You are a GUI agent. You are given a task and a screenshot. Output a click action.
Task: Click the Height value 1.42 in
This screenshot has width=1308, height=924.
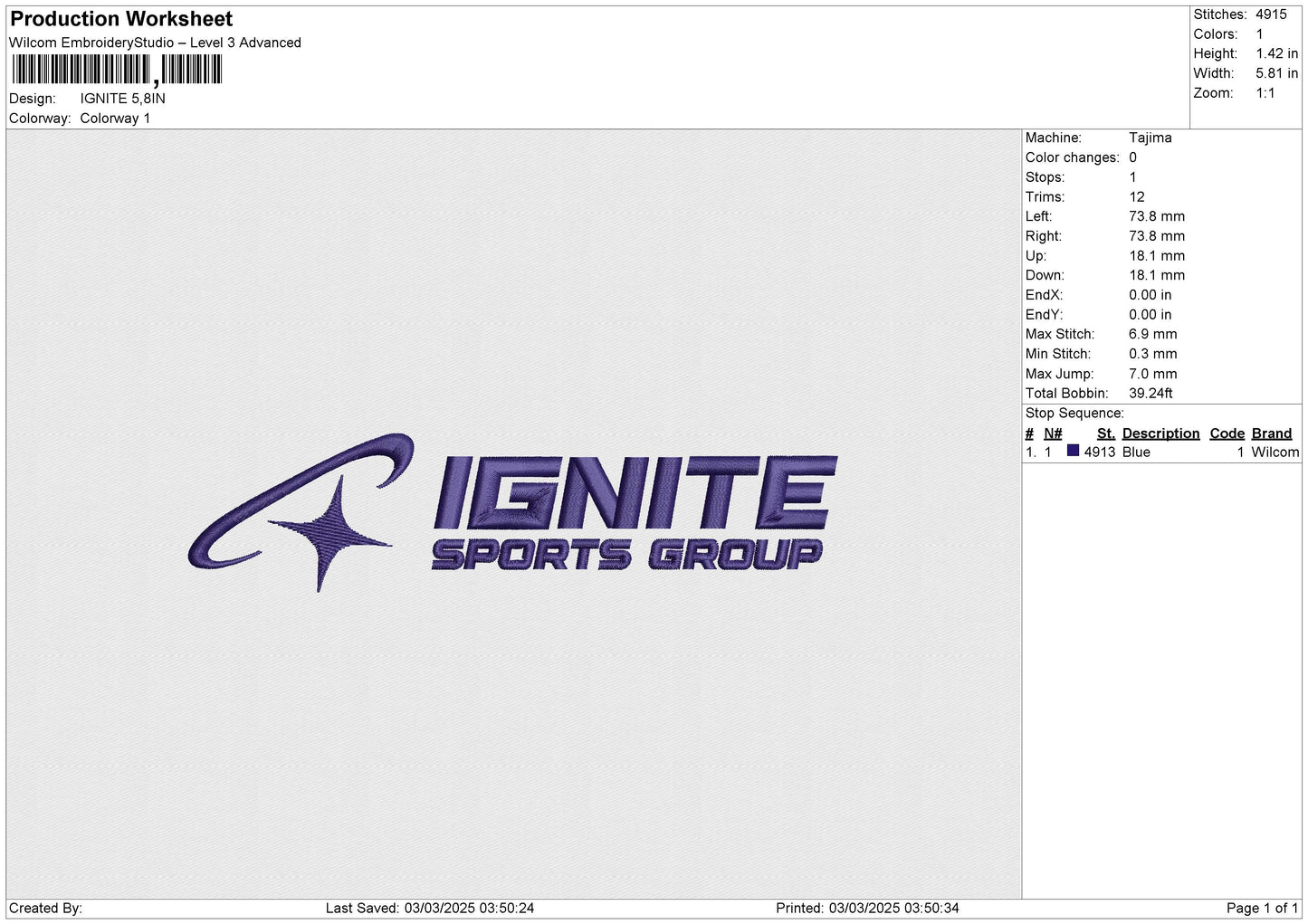pos(1276,53)
